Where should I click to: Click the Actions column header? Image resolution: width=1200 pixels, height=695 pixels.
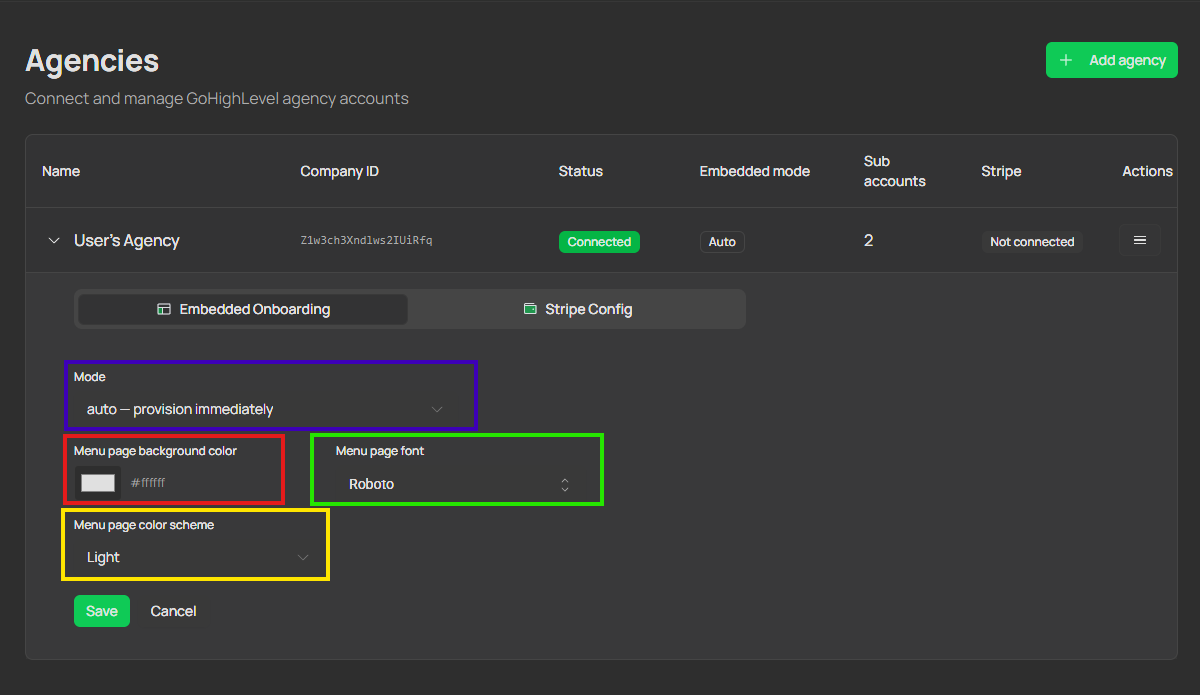pyautogui.click(x=1147, y=171)
